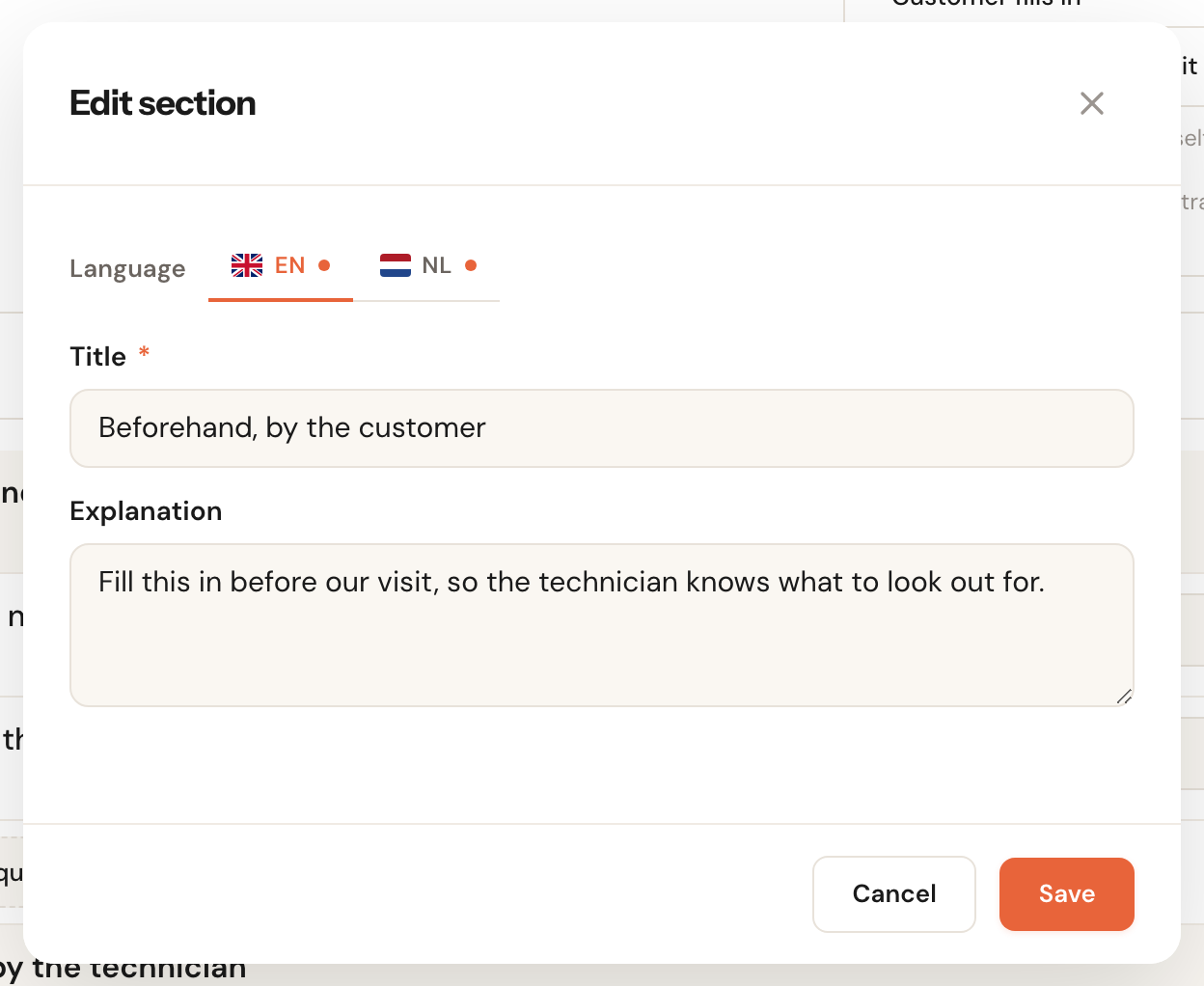This screenshot has width=1204, height=986.
Task: Click the "Edit section" heading
Action: click(163, 103)
